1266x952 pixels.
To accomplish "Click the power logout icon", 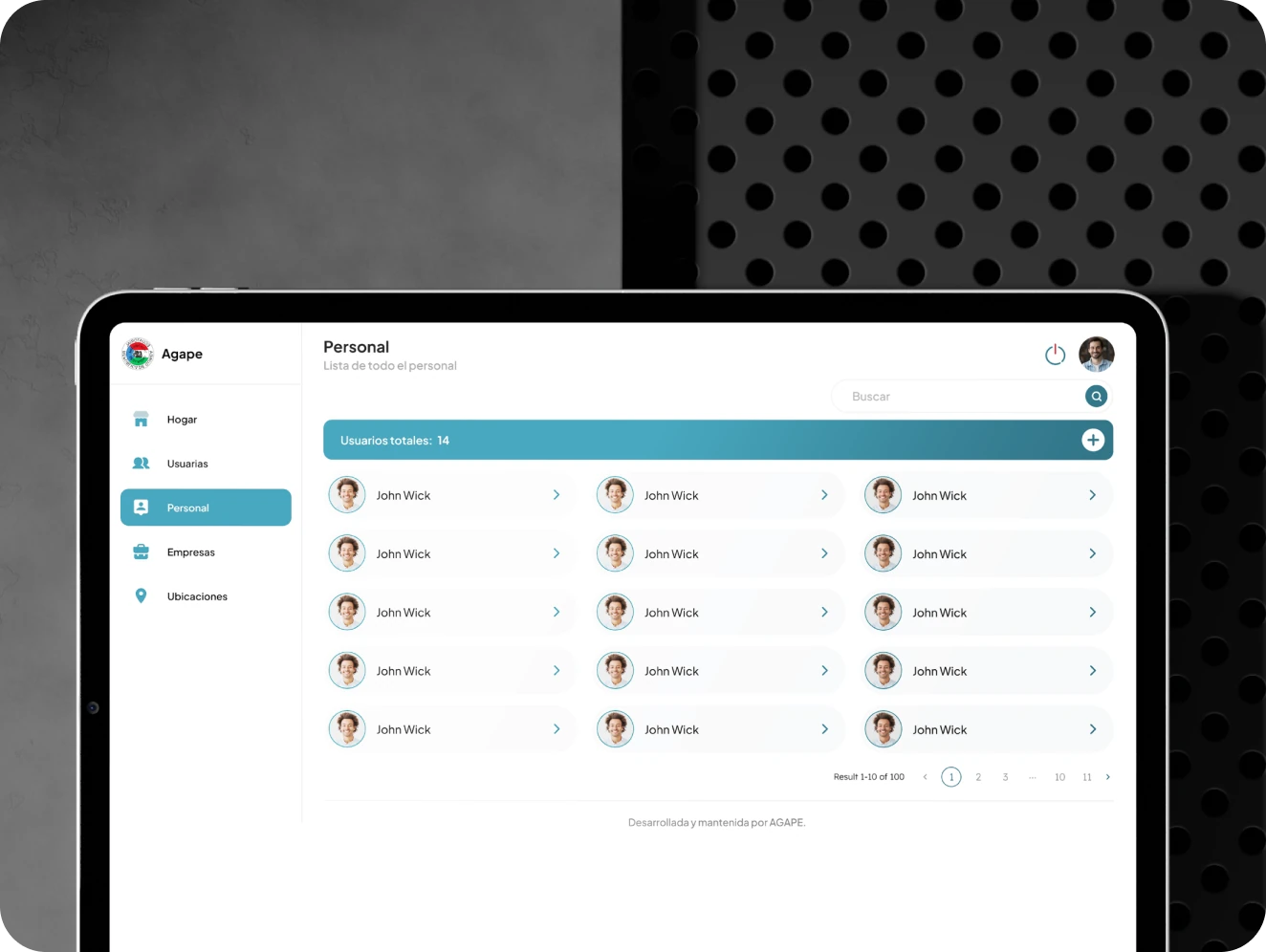I will (1055, 355).
